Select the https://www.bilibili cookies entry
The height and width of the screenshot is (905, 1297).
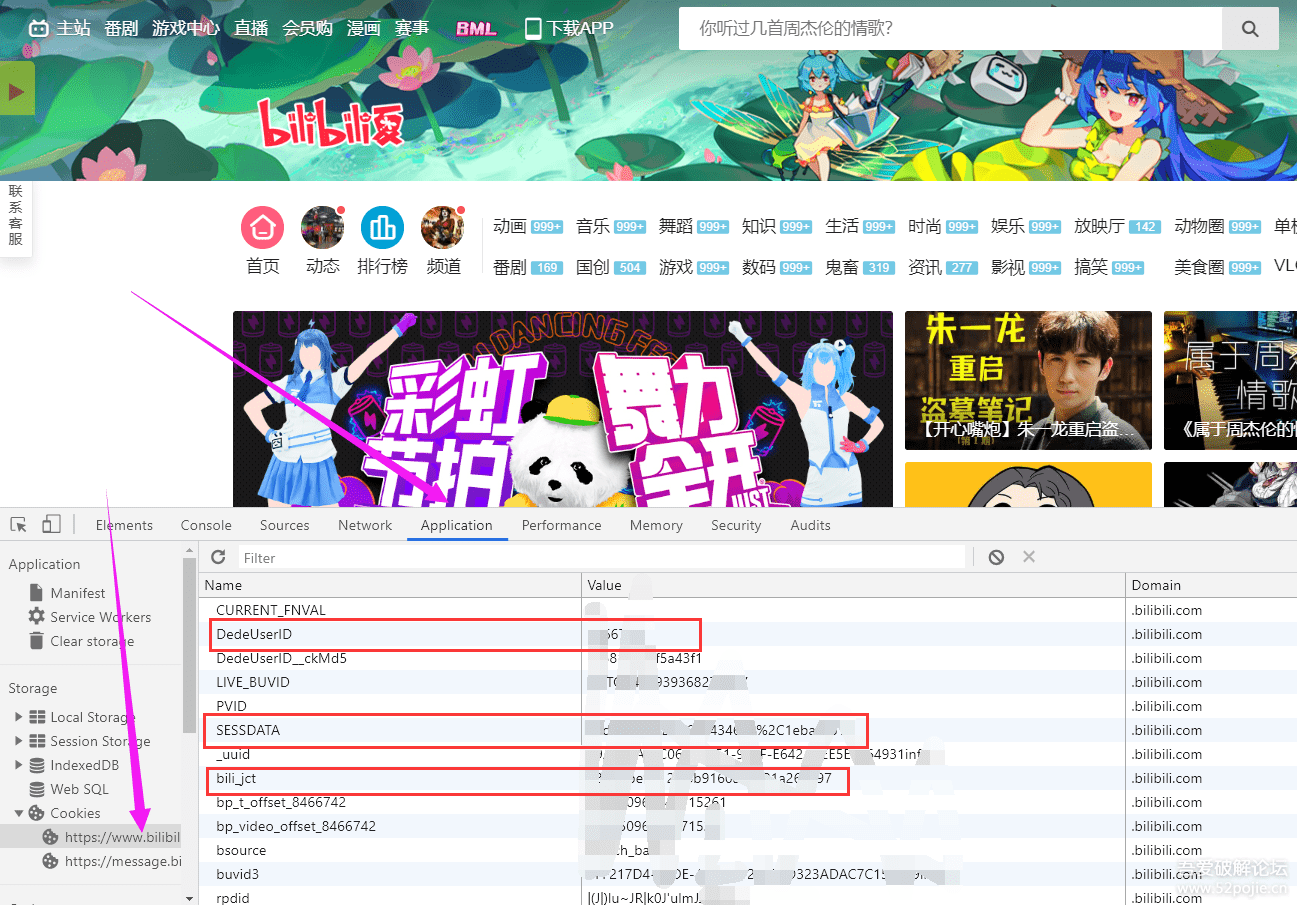[111, 837]
